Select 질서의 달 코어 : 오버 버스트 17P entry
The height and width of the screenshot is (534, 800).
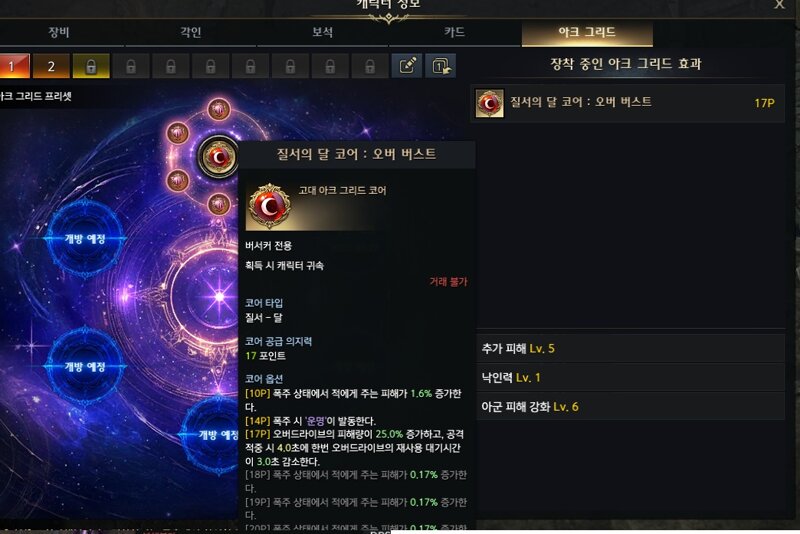pyautogui.click(x=628, y=103)
